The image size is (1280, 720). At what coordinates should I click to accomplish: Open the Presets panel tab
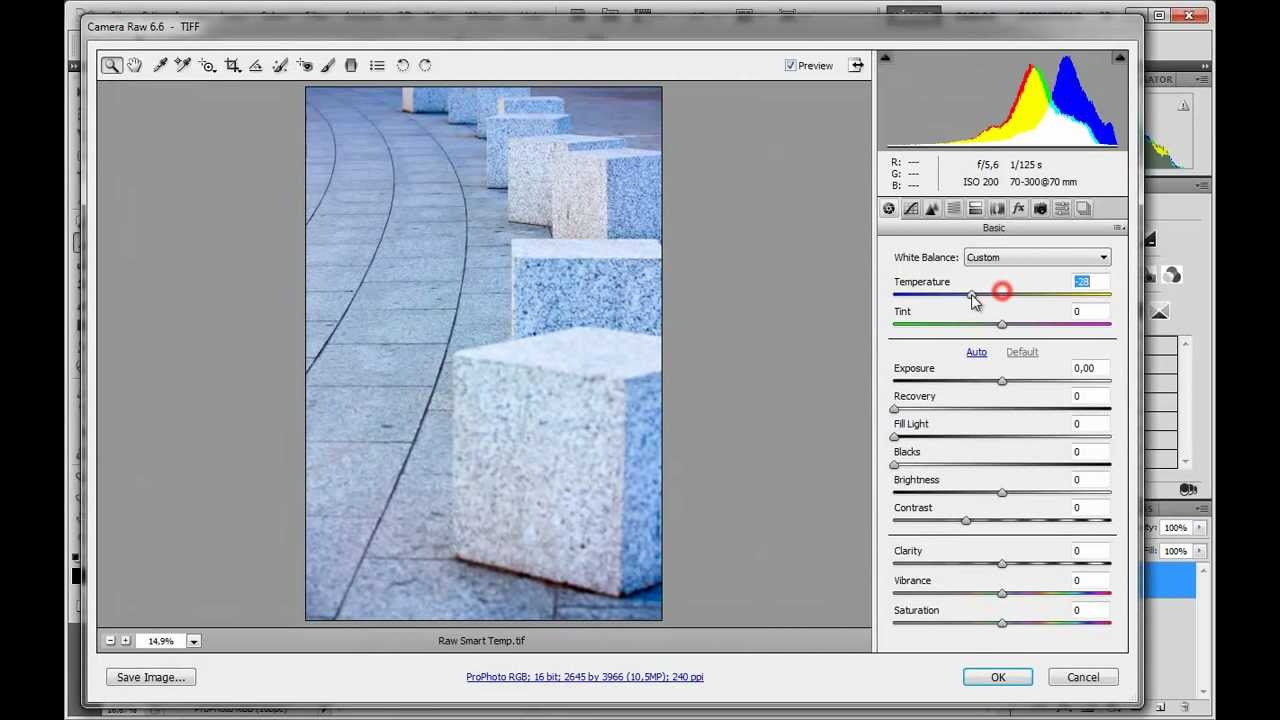tap(1062, 208)
